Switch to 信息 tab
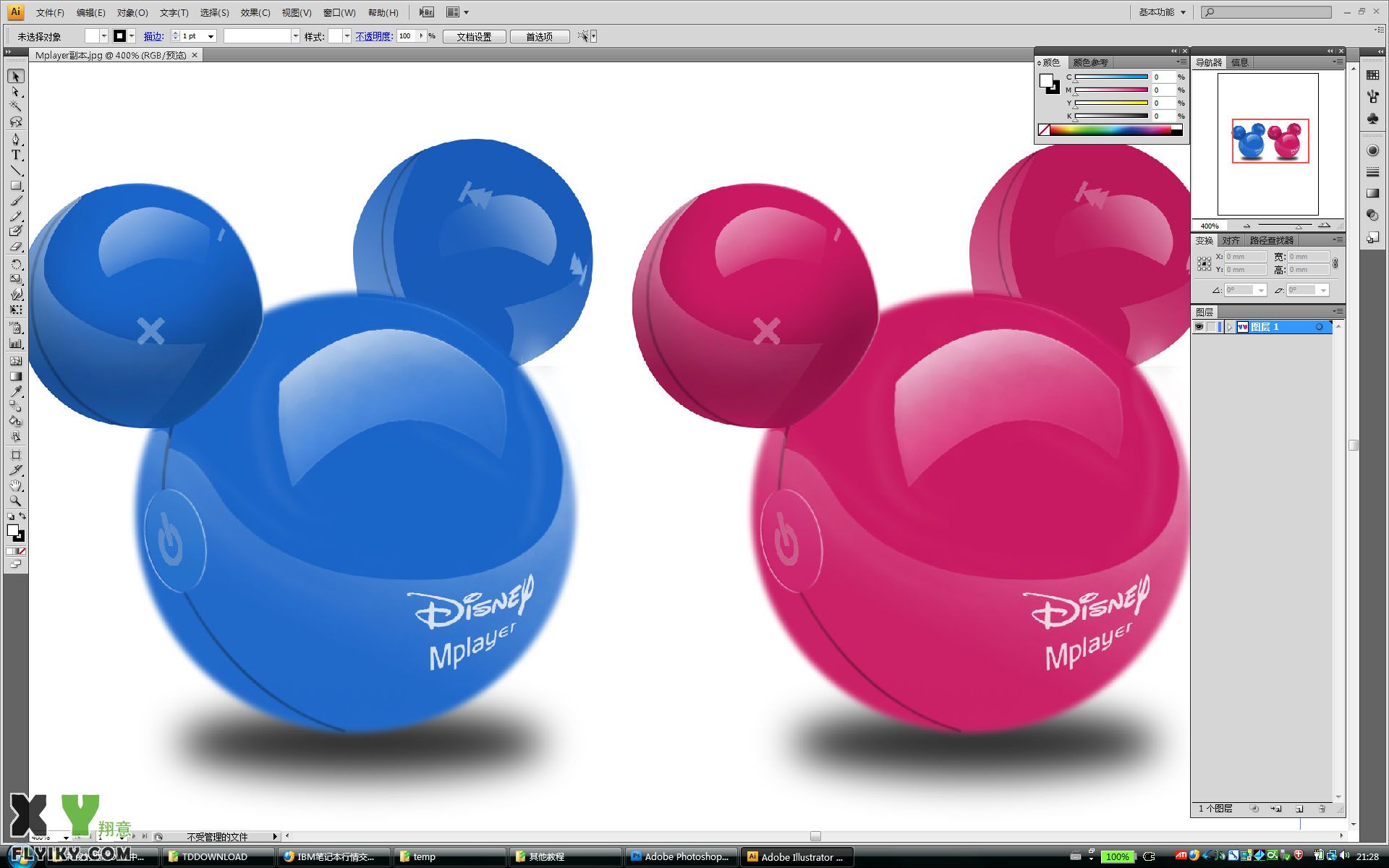Image resolution: width=1389 pixels, height=868 pixels. [x=1240, y=63]
